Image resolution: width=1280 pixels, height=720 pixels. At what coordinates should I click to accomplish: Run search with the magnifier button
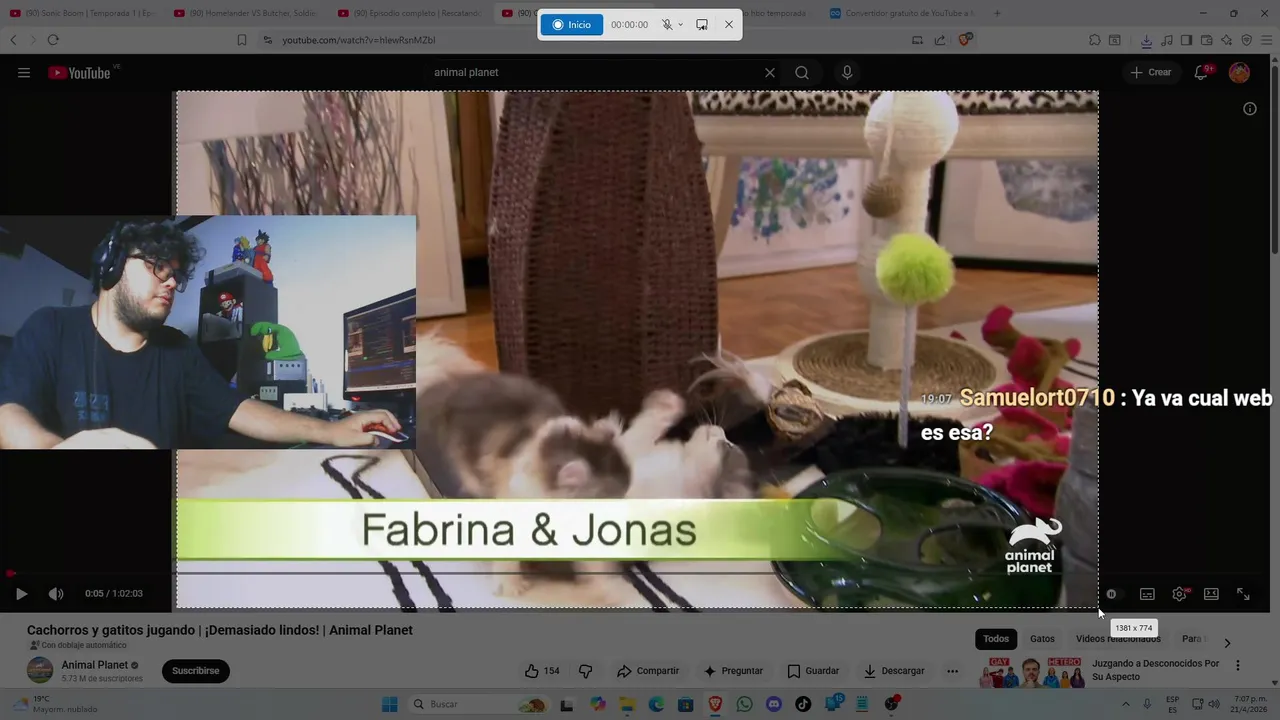point(802,73)
